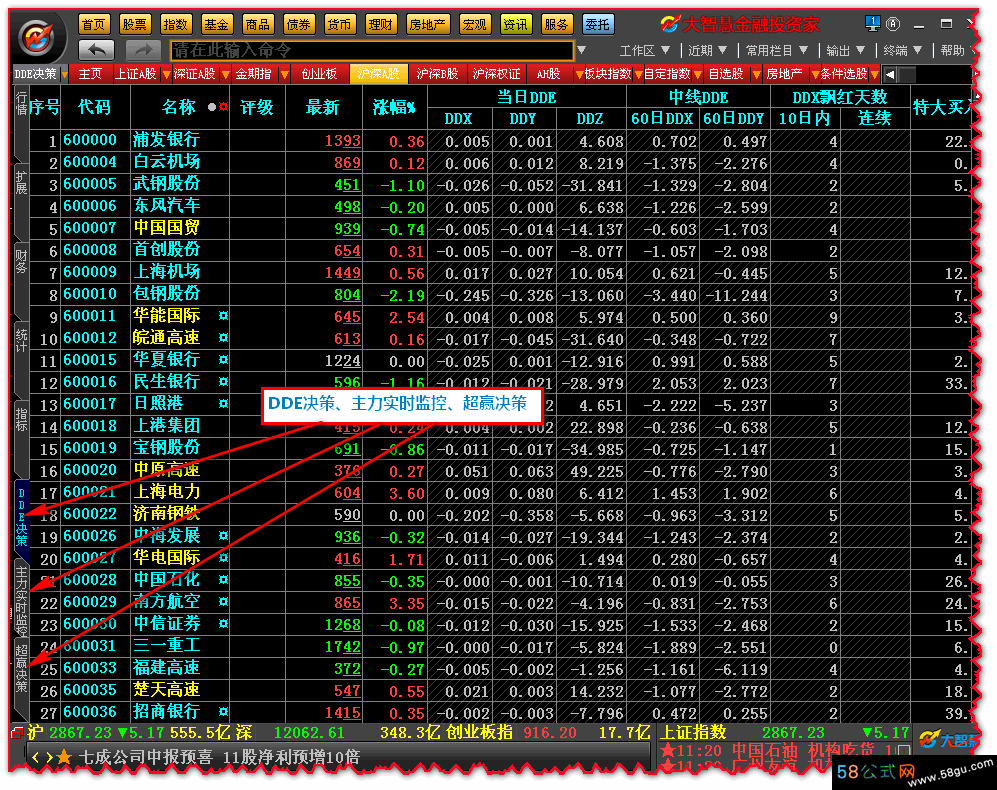Open the DDE决策 selector dropdown arrow
The height and width of the screenshot is (790, 997).
click(65, 75)
